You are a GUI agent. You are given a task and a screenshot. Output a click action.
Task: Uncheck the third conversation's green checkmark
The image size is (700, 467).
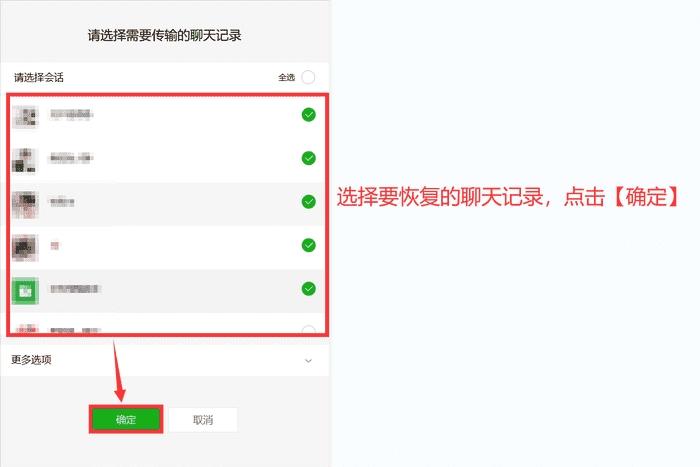[308, 202]
